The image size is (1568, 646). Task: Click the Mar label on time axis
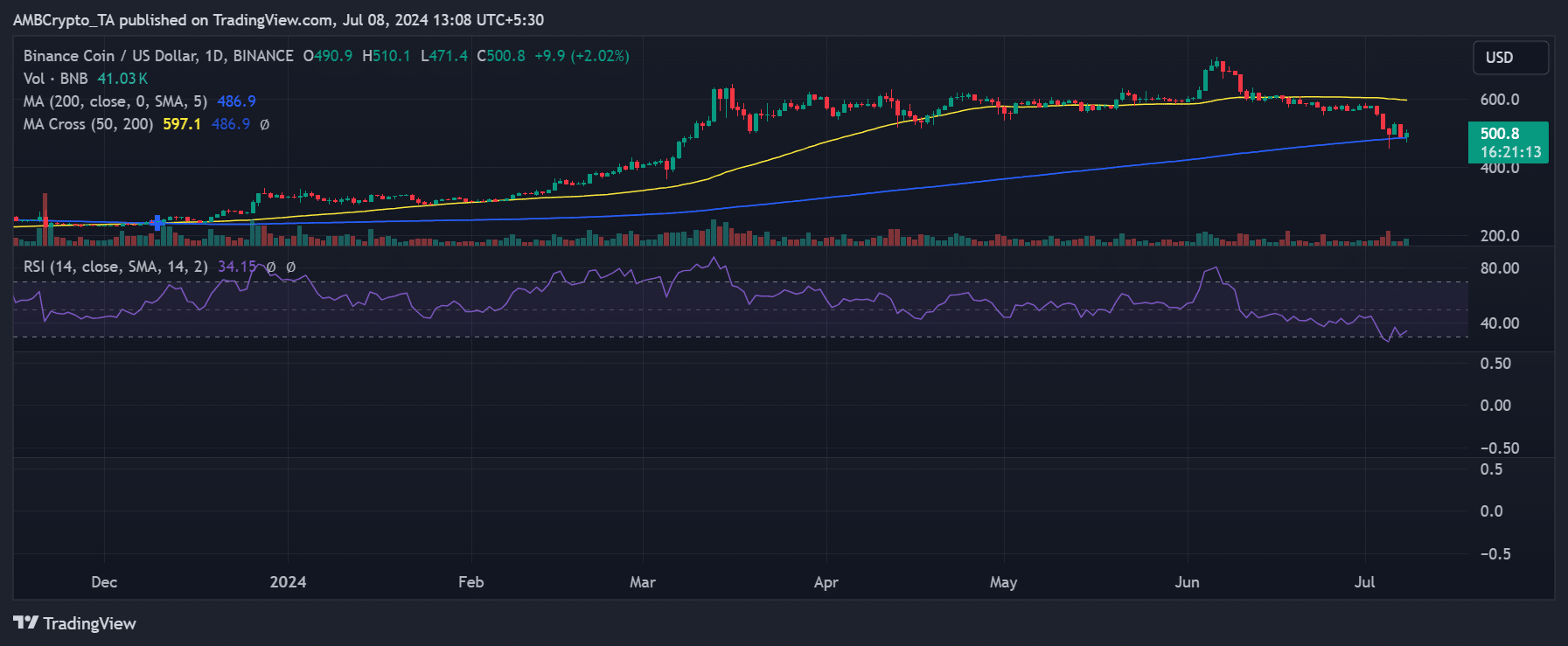(x=643, y=582)
